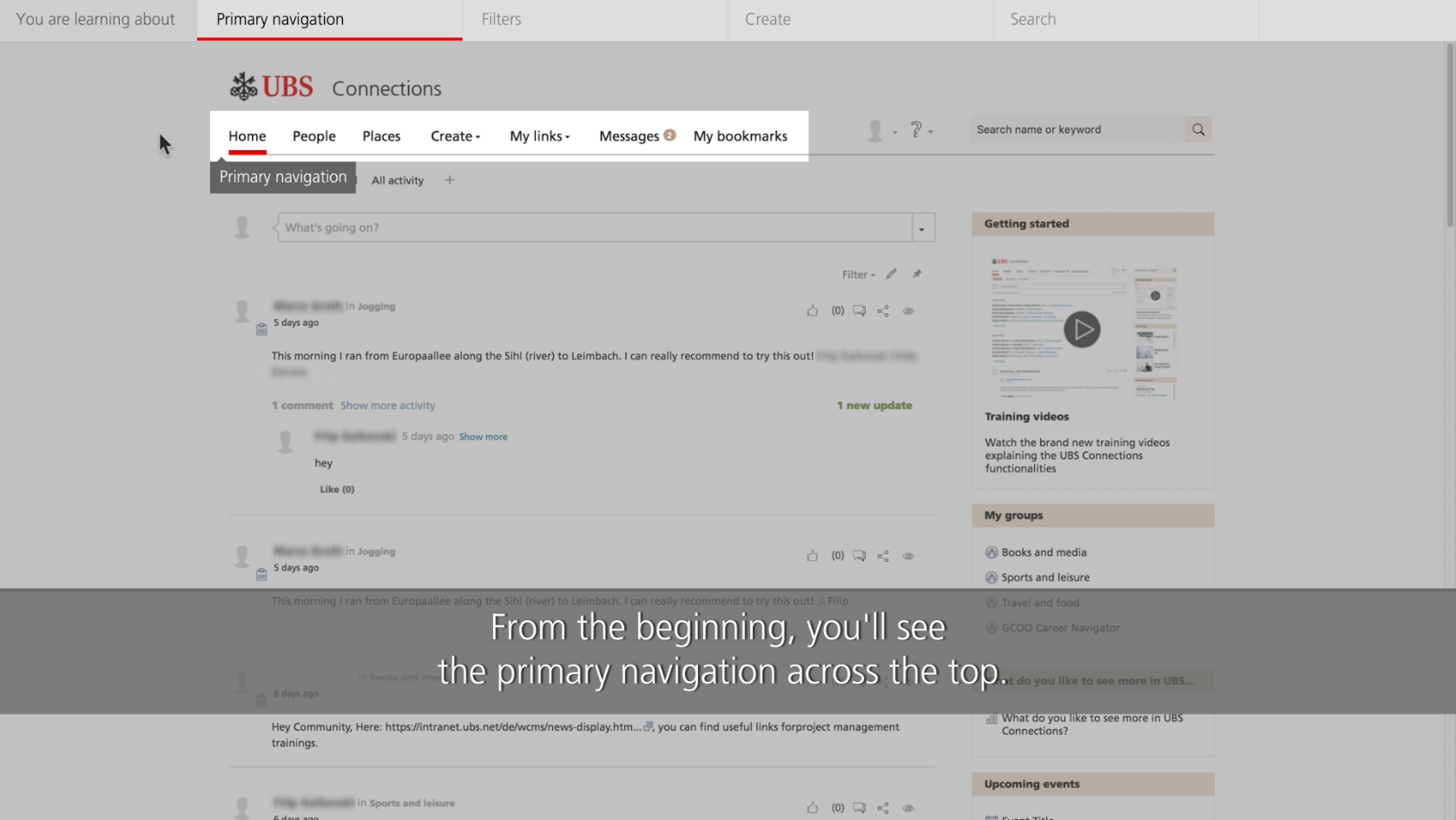Open the Places section

coord(381,136)
